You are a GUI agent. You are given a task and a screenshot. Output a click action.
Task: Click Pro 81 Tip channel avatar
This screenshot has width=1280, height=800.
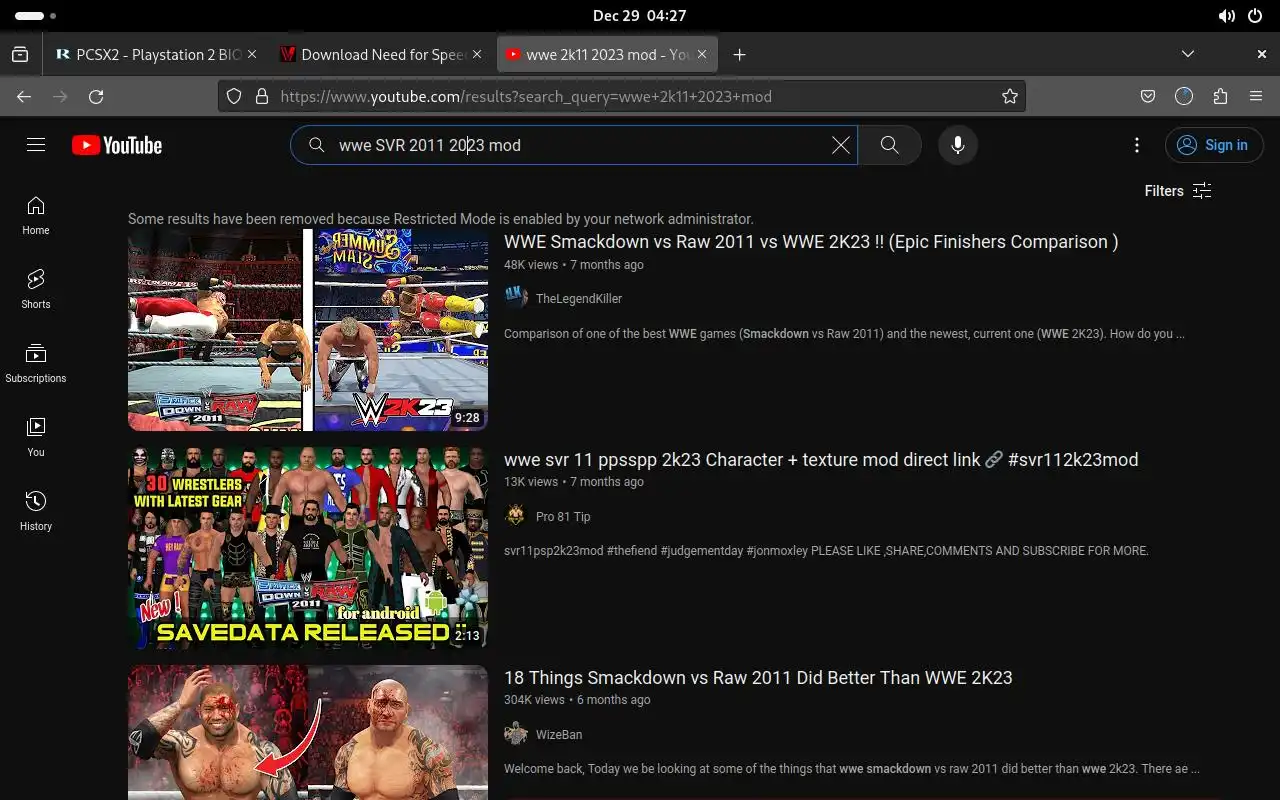pyautogui.click(x=516, y=516)
